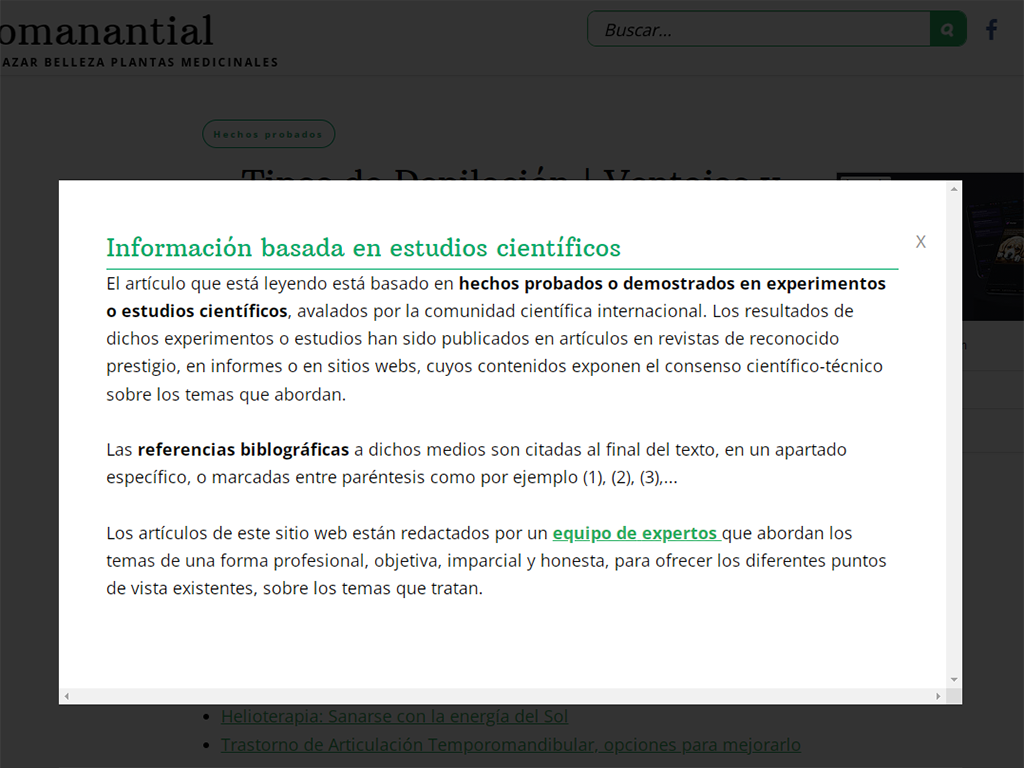Click the horizontal scrollbar right arrow

point(938,696)
